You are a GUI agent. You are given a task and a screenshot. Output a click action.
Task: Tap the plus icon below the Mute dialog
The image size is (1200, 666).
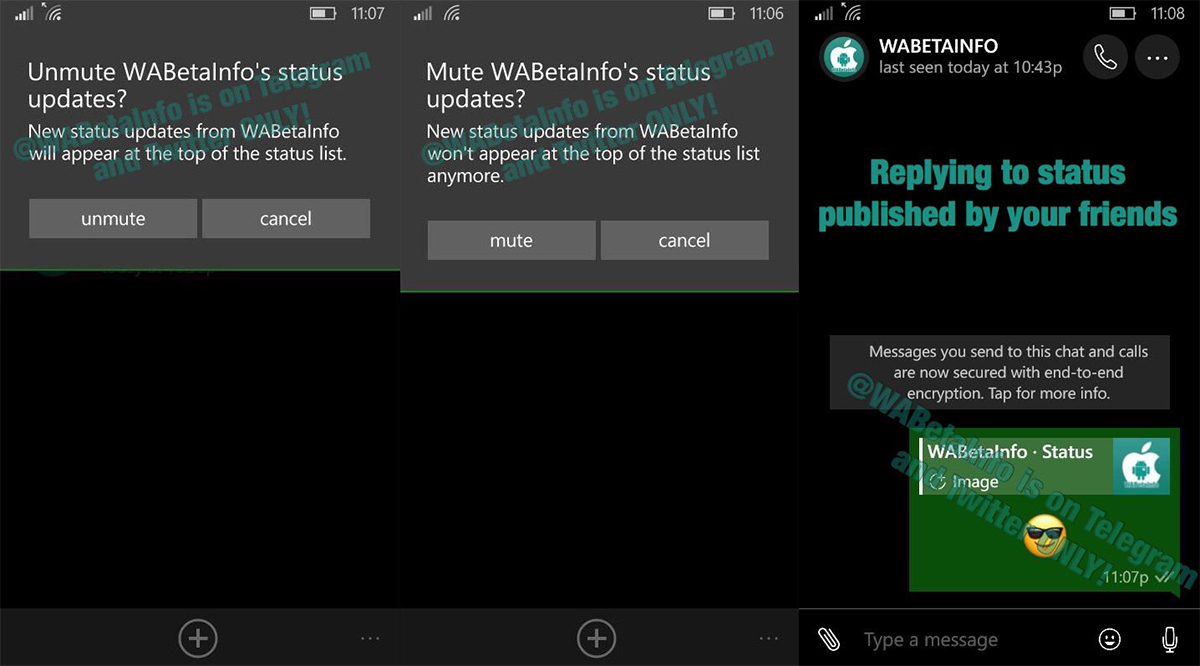tap(597, 638)
